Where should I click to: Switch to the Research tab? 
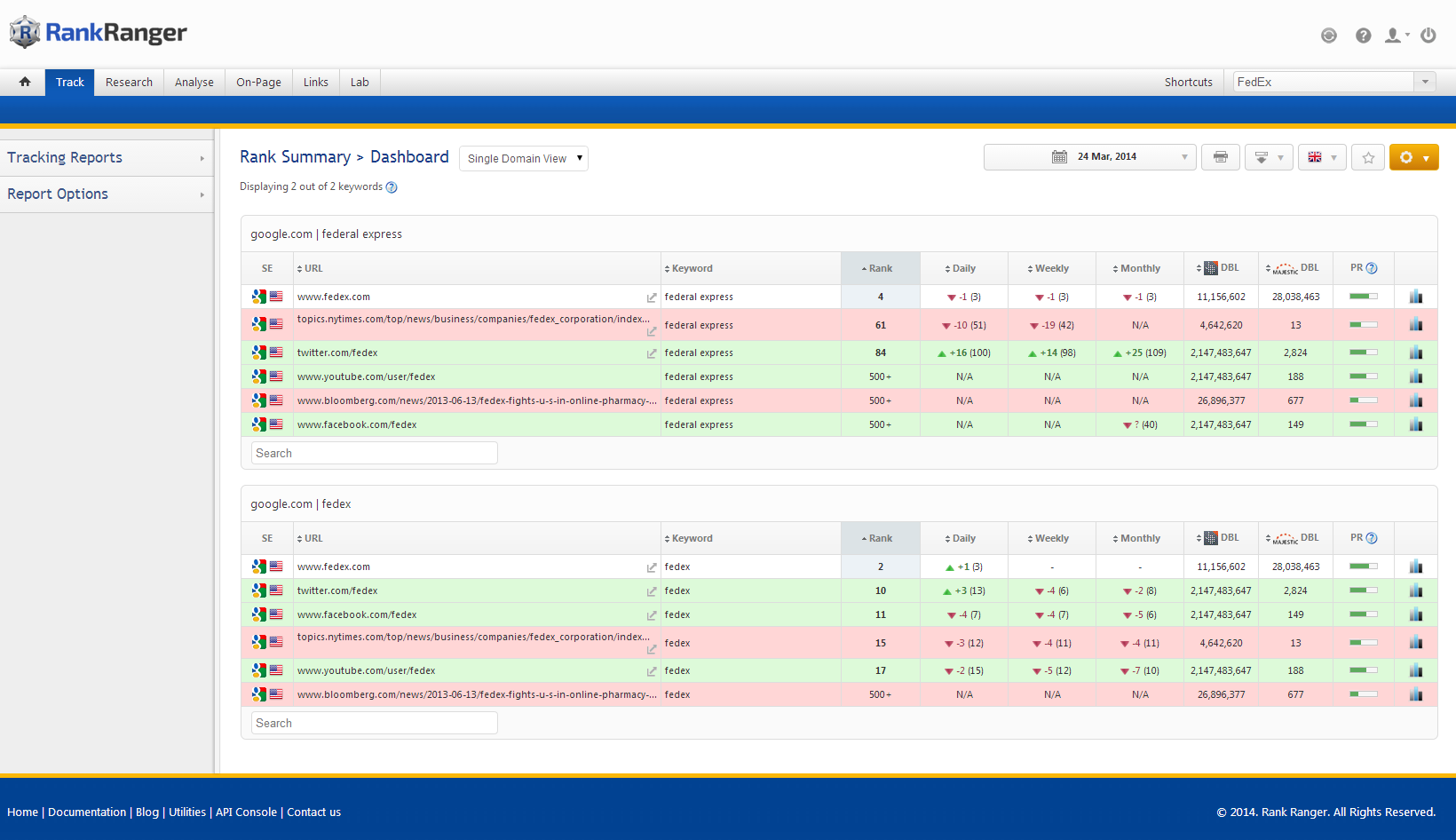pyautogui.click(x=129, y=82)
